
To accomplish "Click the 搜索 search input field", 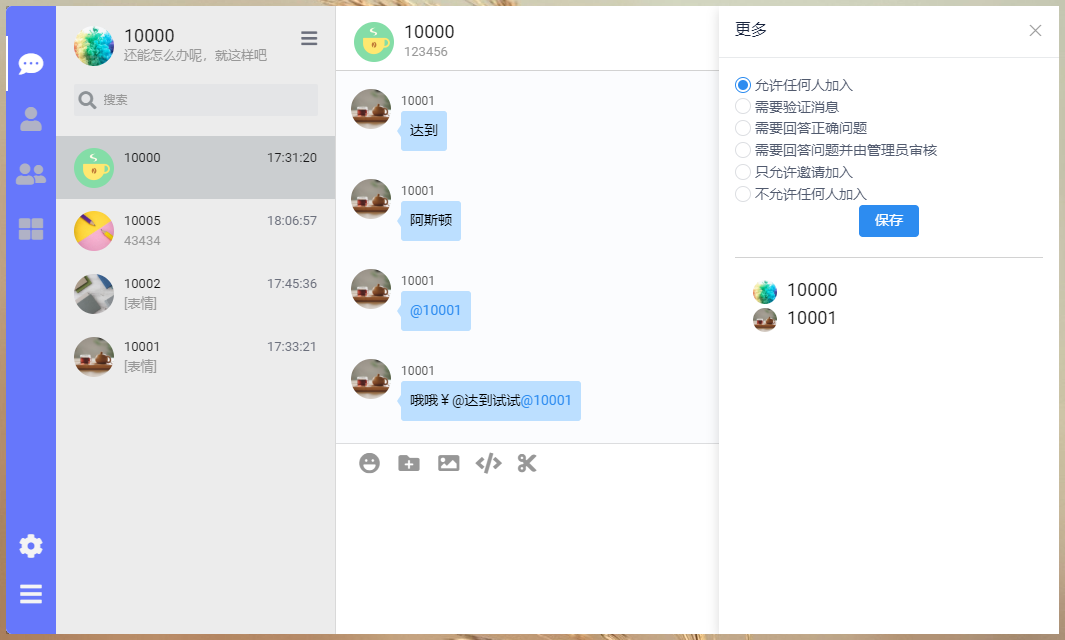I will tap(207, 100).
